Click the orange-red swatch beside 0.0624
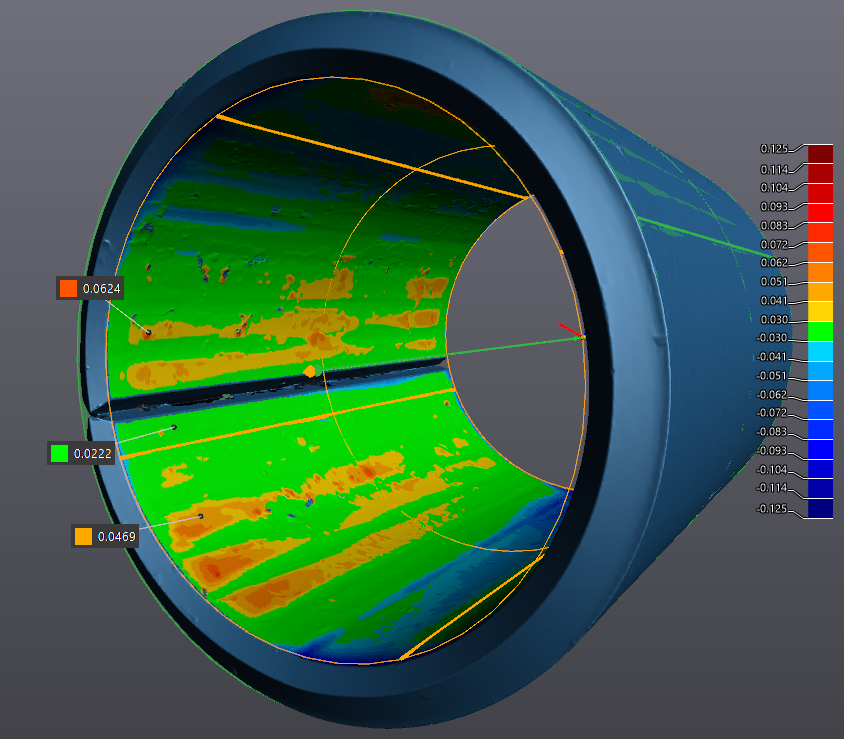 pyautogui.click(x=68, y=288)
